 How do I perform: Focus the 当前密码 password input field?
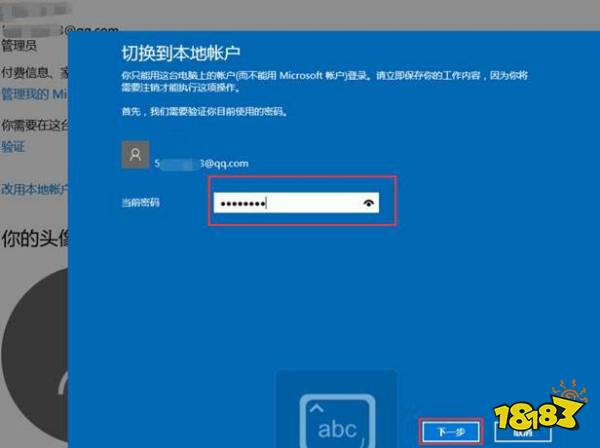pos(285,203)
